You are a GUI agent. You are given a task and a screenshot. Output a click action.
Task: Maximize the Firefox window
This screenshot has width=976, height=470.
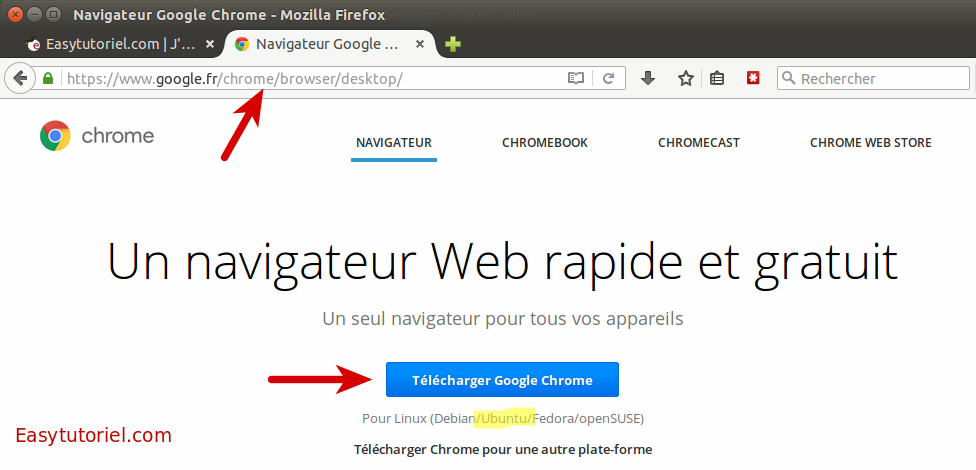(x=54, y=14)
